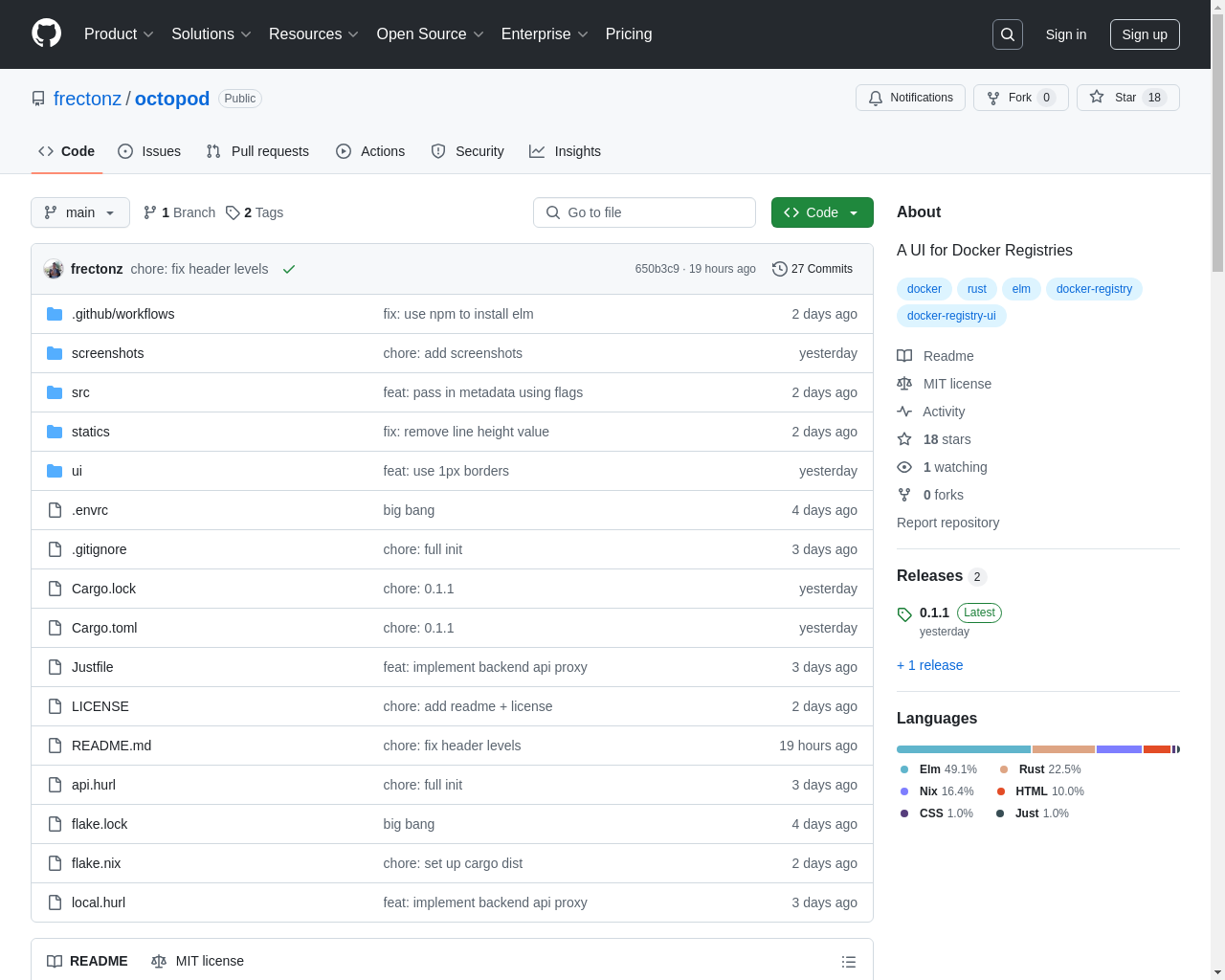Click the Nix segment of language bar

point(1119,749)
